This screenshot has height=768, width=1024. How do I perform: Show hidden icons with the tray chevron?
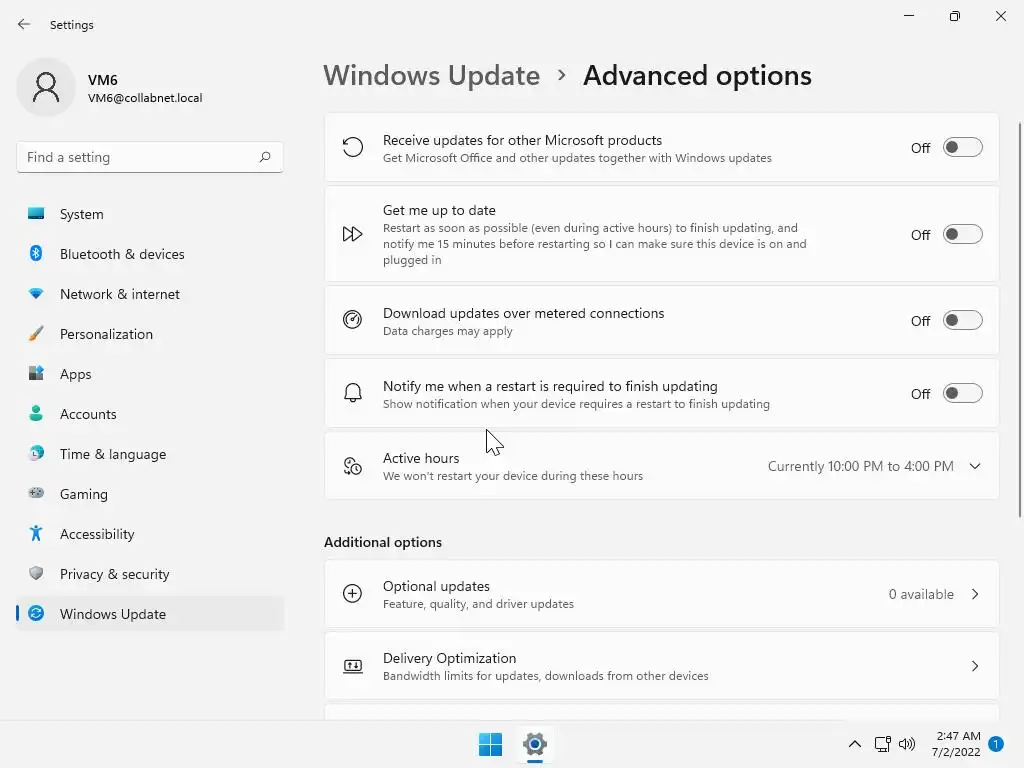point(854,744)
